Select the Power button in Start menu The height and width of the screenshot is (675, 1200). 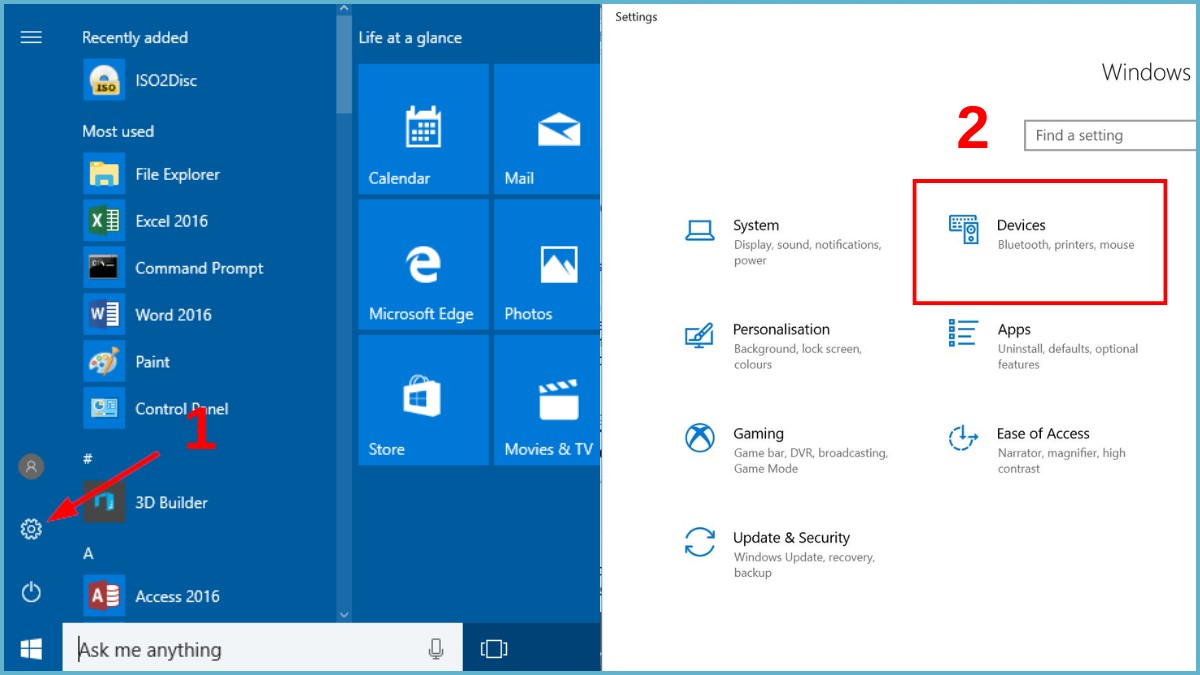pyautogui.click(x=31, y=592)
